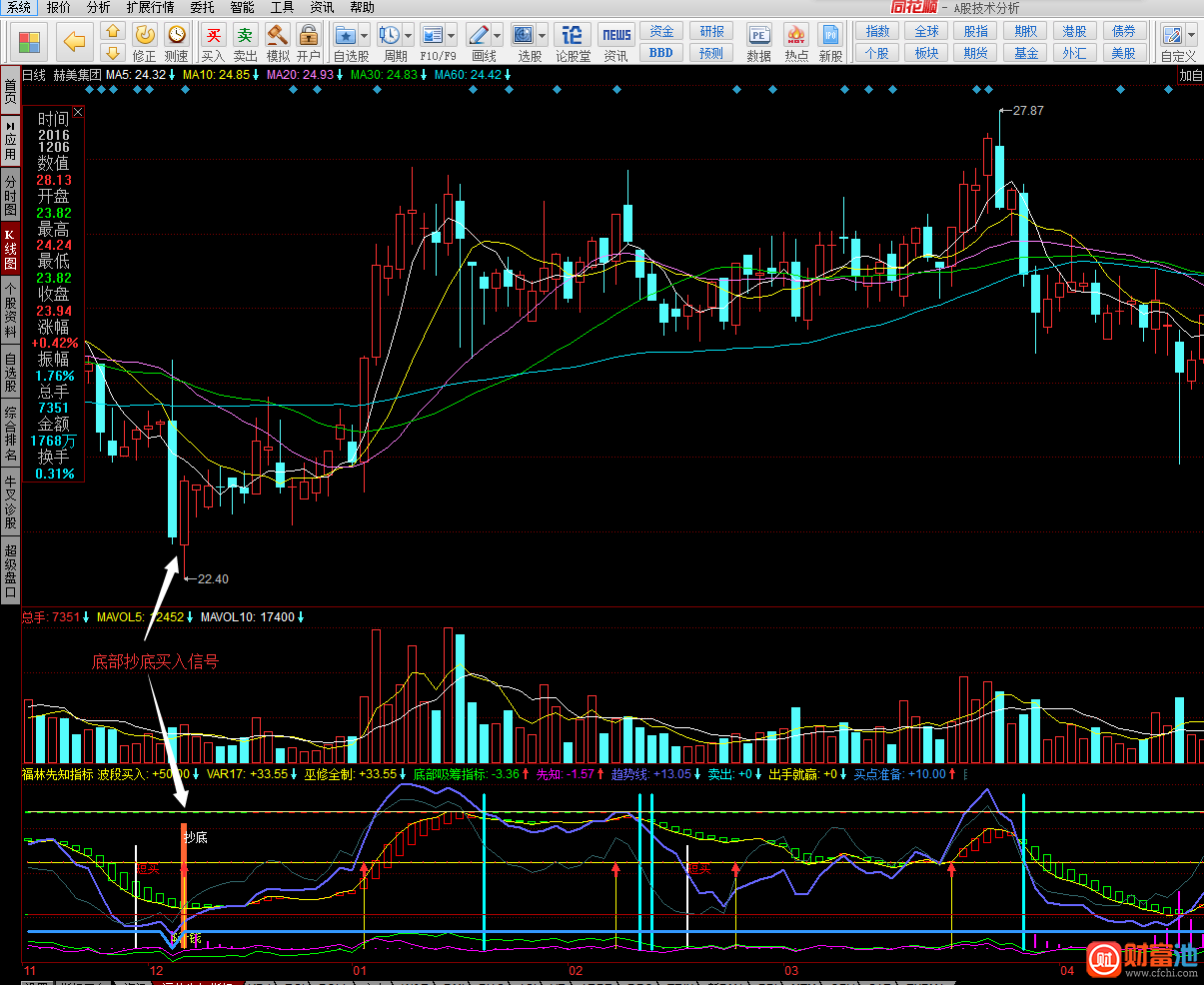Click the 指数 index button
Image resolution: width=1204 pixels, height=985 pixels.
877,31
